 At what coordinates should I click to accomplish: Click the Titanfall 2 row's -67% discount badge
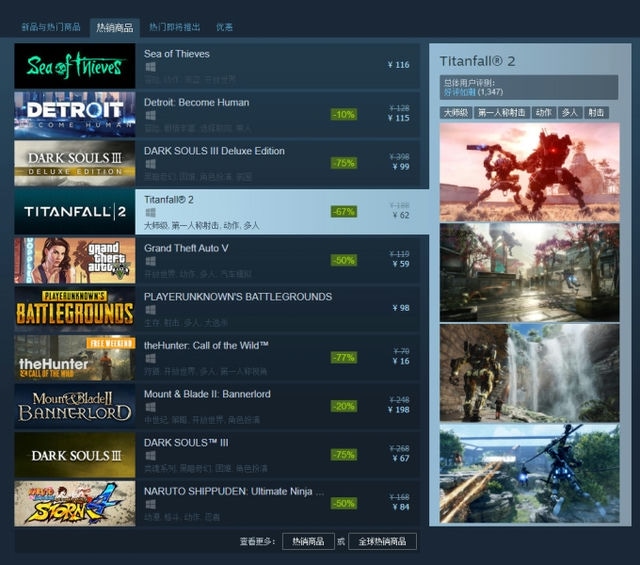pyautogui.click(x=343, y=211)
